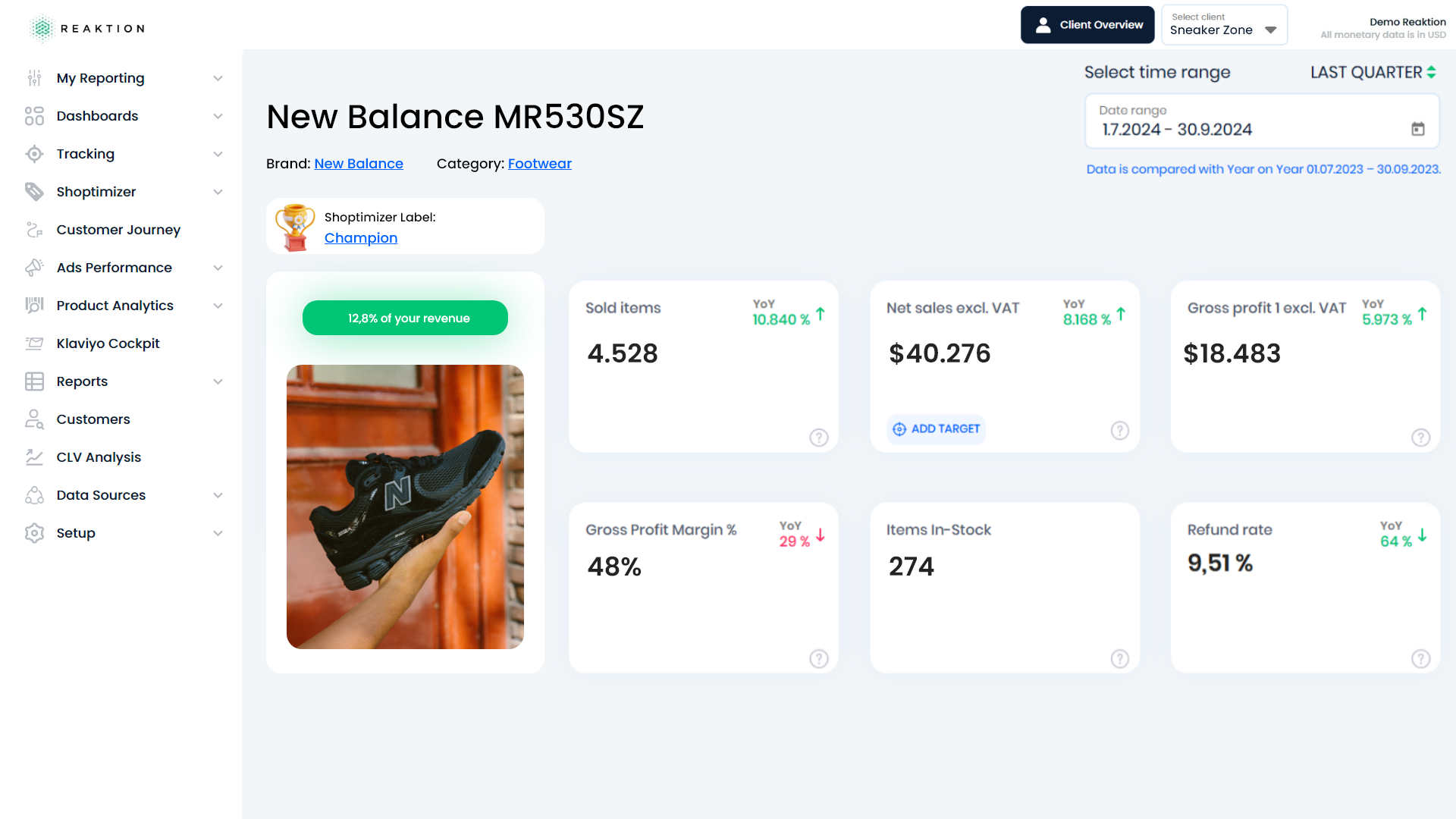Click help icon on Refund rate card
This screenshot has width=1456, height=819.
click(x=1420, y=659)
